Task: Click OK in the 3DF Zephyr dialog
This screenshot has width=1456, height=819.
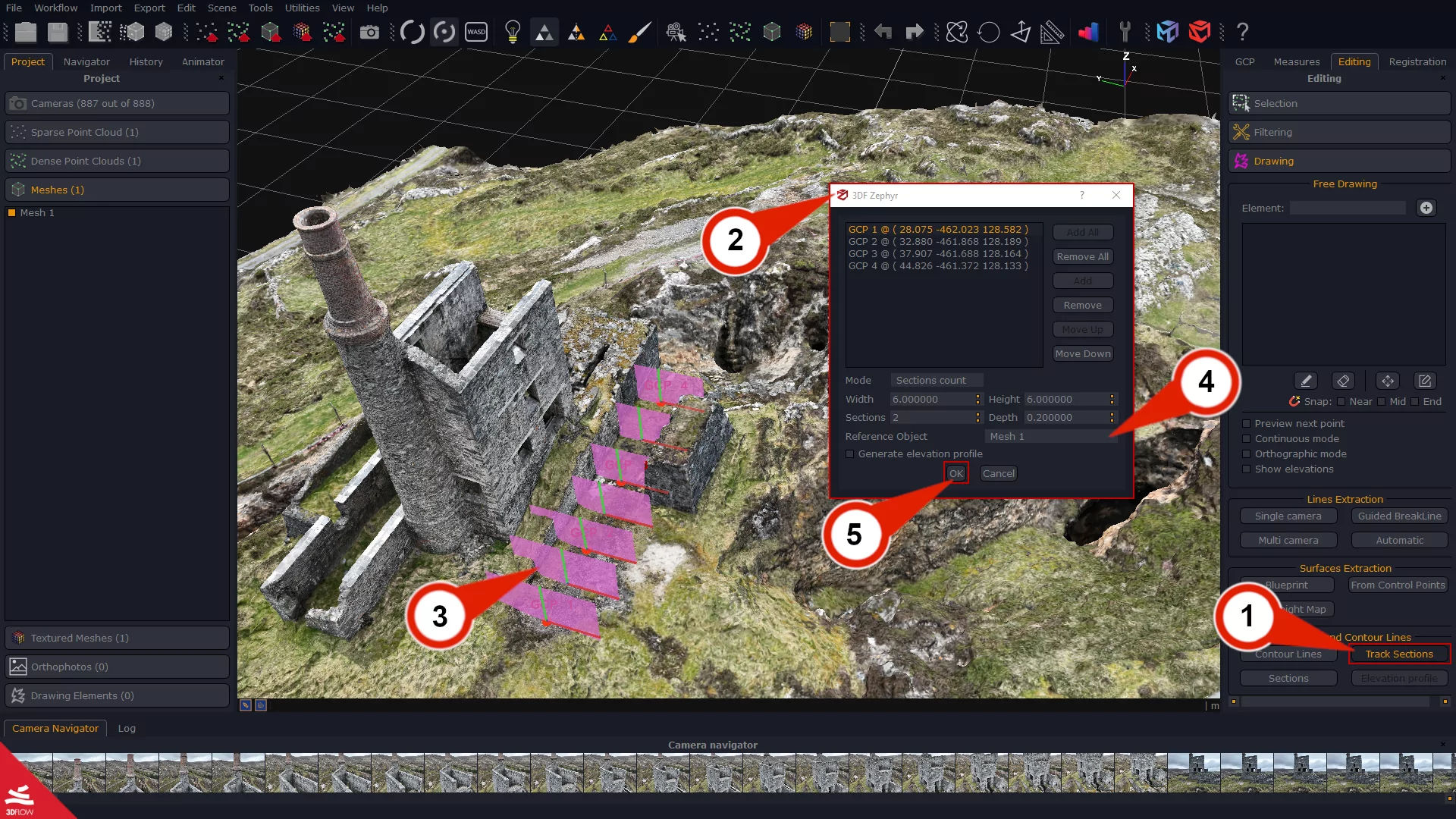Action: (956, 473)
